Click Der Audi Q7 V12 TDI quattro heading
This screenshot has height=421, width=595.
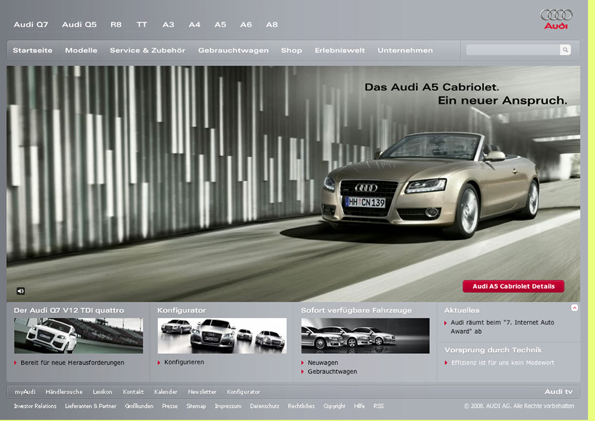(x=69, y=310)
